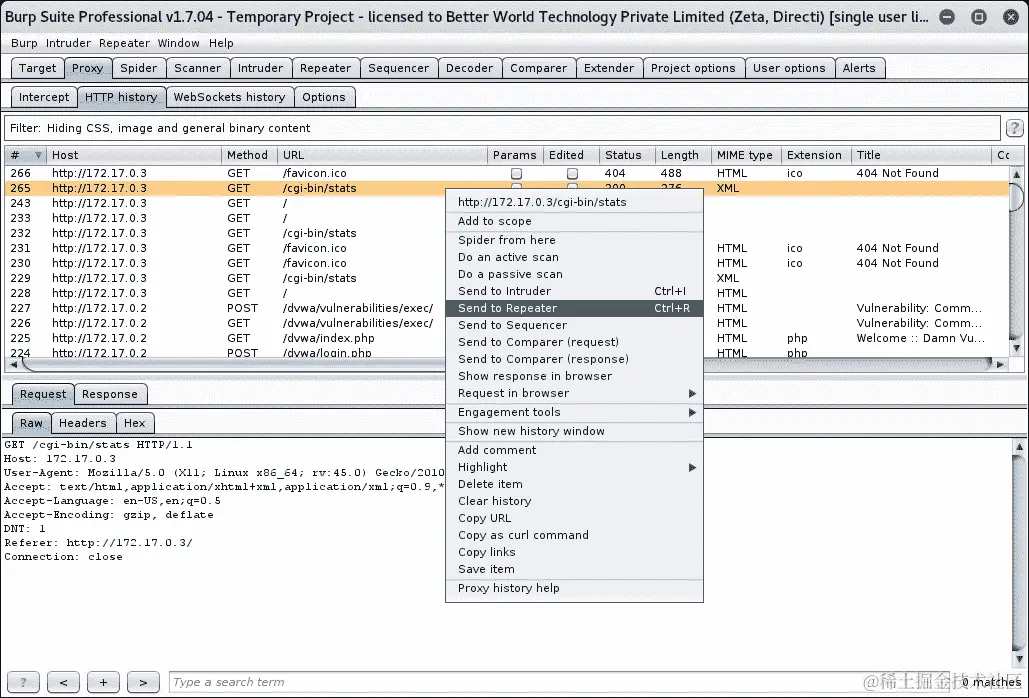Screen dimensions: 1029x698
Task: Select row 225 /dvwa/index.php
Action: pos(505,339)
